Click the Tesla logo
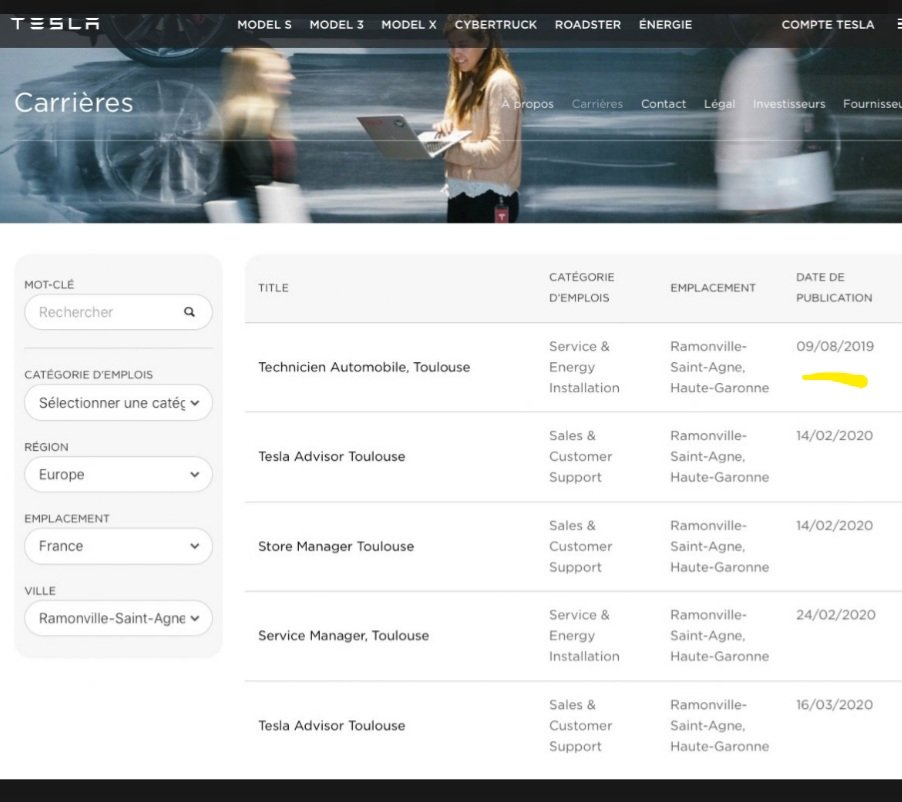The width and height of the screenshot is (902, 802). (x=55, y=24)
